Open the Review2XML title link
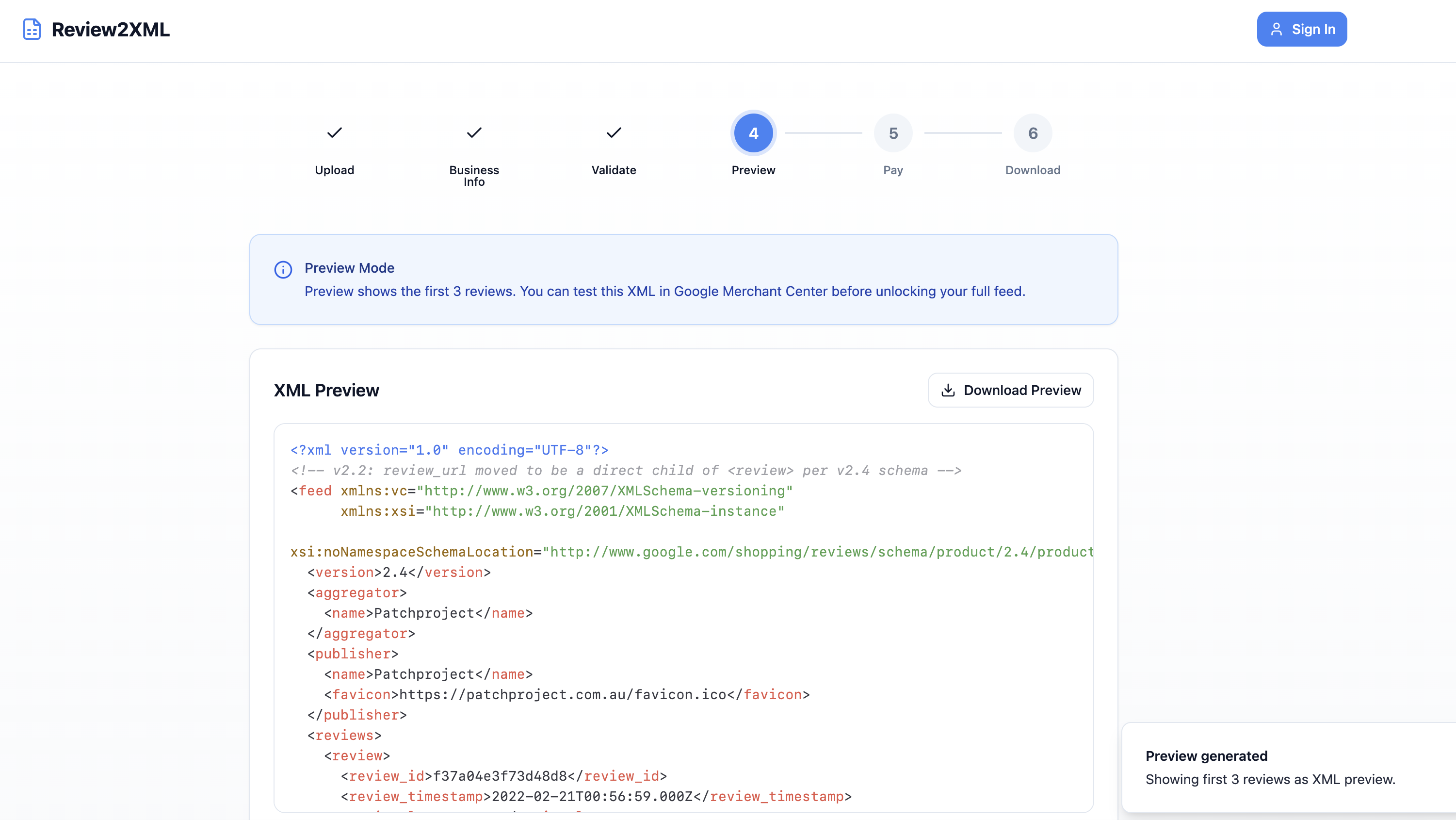Image resolution: width=1456 pixels, height=820 pixels. click(x=111, y=29)
